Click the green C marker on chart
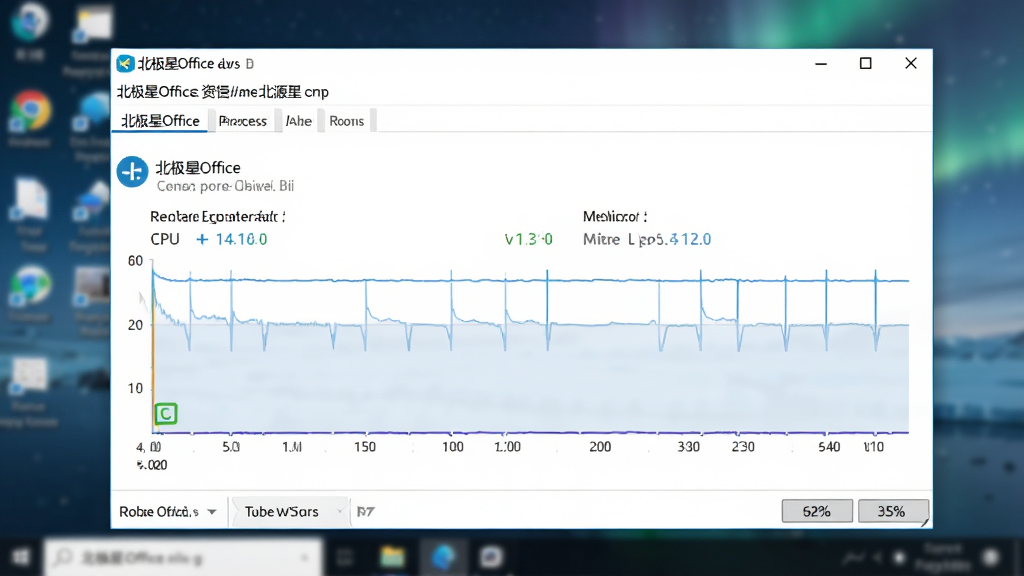 pos(166,413)
